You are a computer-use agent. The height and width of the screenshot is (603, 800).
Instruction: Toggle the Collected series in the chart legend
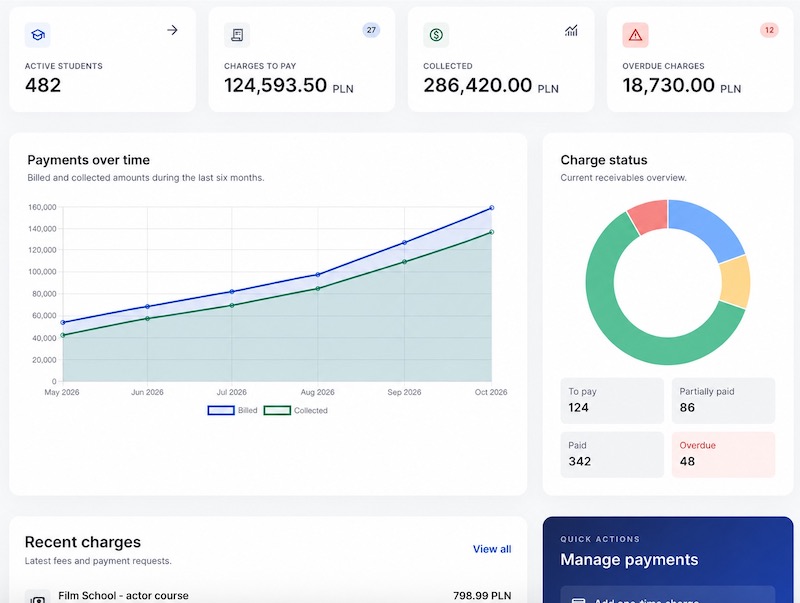coord(296,410)
